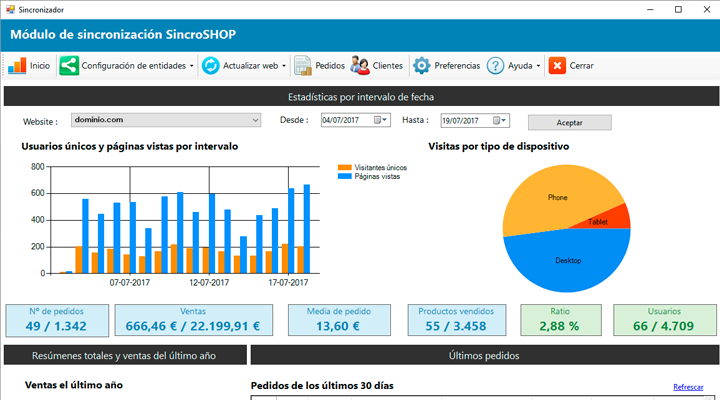This screenshot has height=400, width=720.
Task: Click the red X Cerrar icon
Action: click(x=557, y=66)
